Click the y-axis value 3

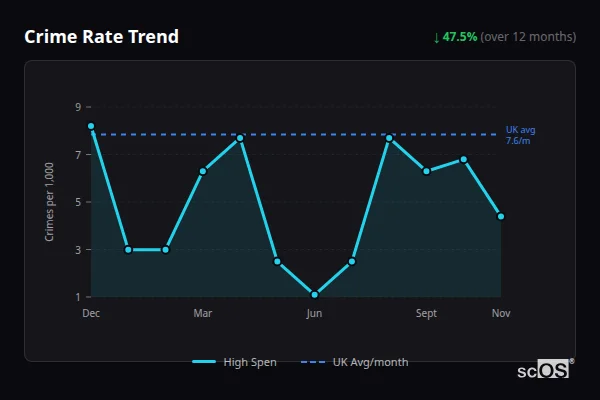(x=78, y=250)
